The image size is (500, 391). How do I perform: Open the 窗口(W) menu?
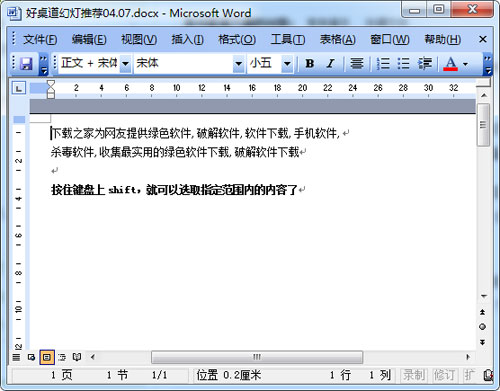pos(389,40)
